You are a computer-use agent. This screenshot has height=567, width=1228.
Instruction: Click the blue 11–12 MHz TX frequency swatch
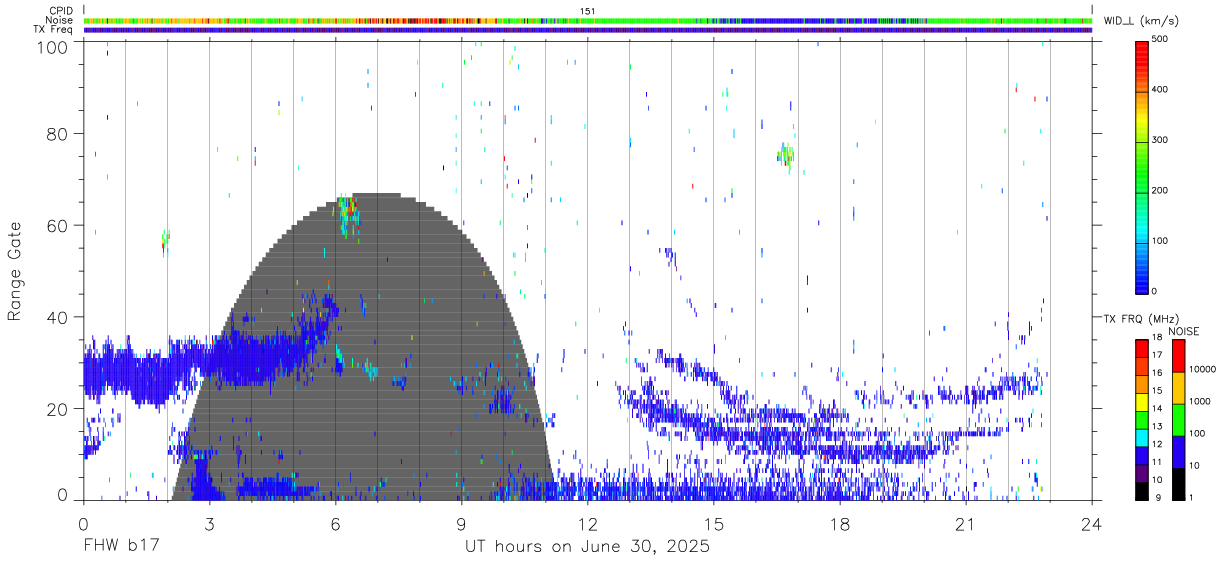pyautogui.click(x=1141, y=455)
